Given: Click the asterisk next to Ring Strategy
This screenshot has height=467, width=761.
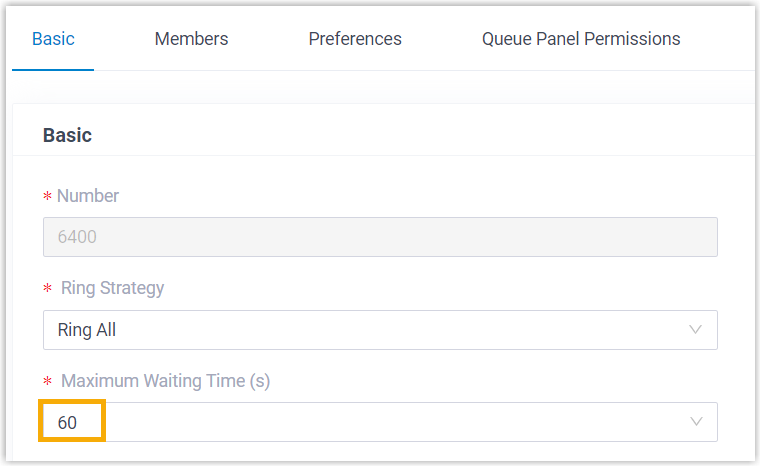Looking at the screenshot, I should [x=47, y=289].
